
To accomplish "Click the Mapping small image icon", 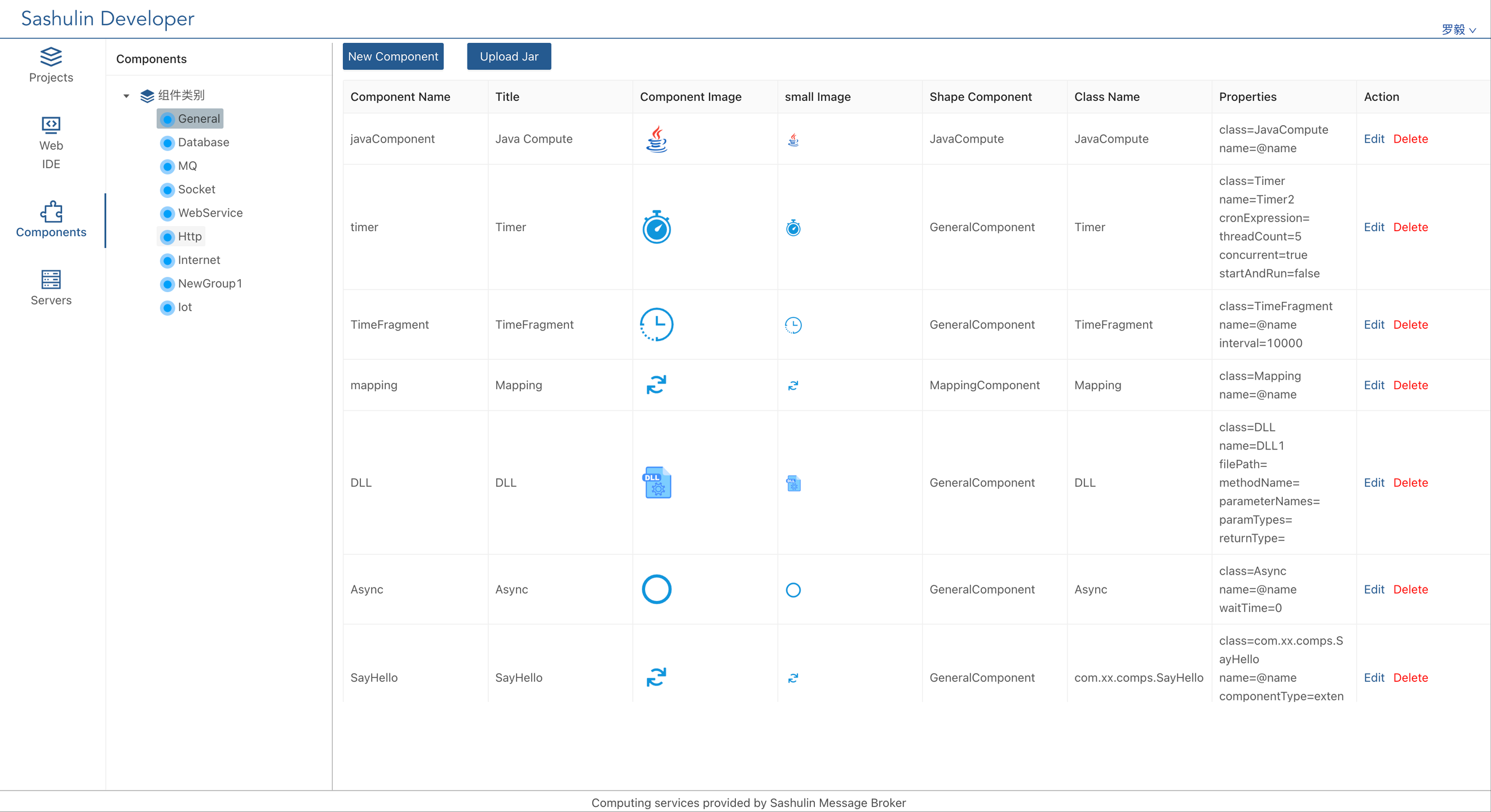I will (x=793, y=386).
